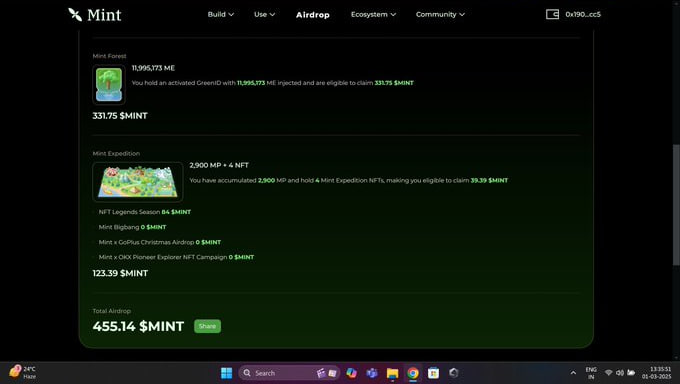Open File Explorer from the taskbar
This screenshot has width=680, height=384.
coord(392,373)
